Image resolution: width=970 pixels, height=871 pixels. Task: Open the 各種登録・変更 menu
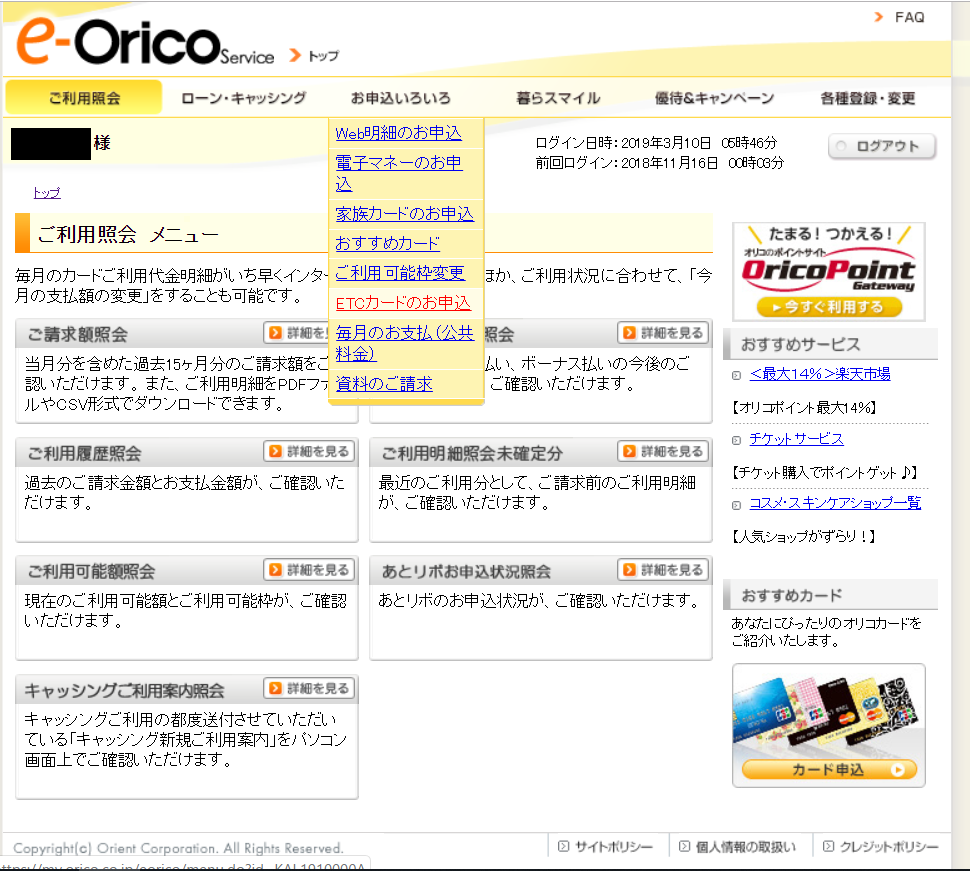tap(867, 98)
